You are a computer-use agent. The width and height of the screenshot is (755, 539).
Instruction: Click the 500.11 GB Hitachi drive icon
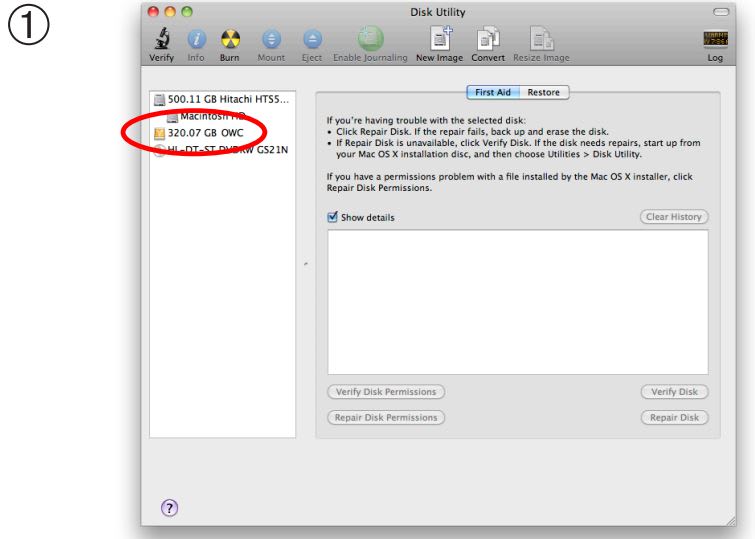159,100
